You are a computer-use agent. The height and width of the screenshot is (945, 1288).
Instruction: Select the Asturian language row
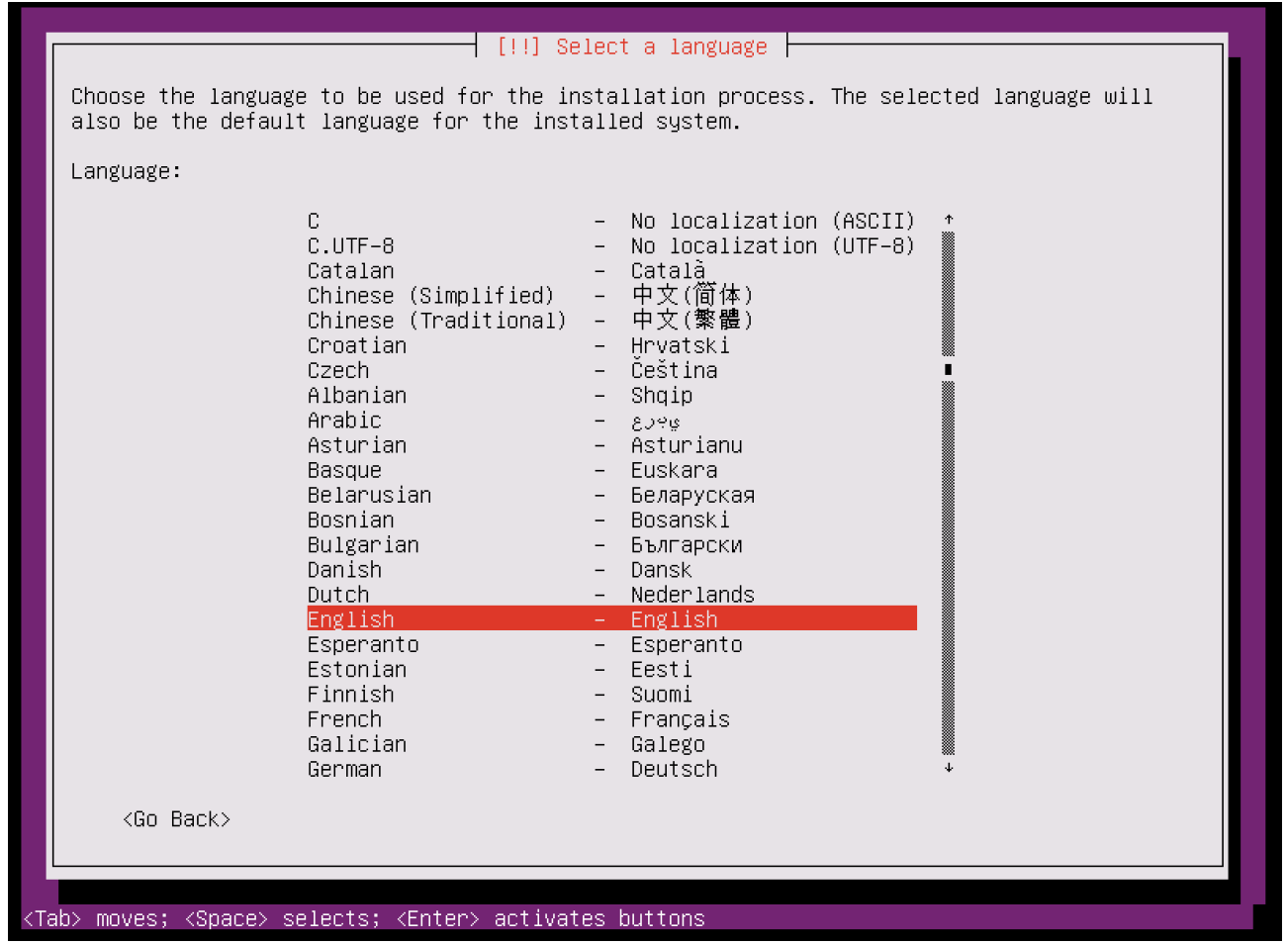click(611, 445)
